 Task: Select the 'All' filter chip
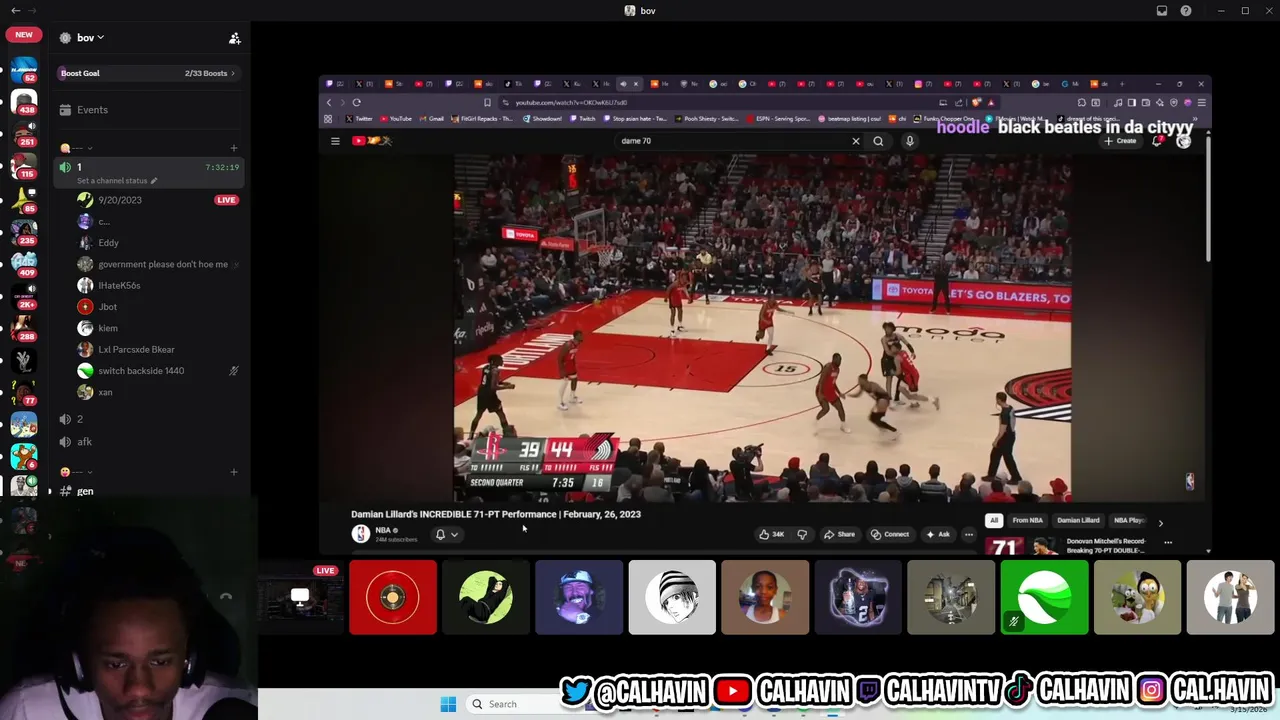(993, 520)
